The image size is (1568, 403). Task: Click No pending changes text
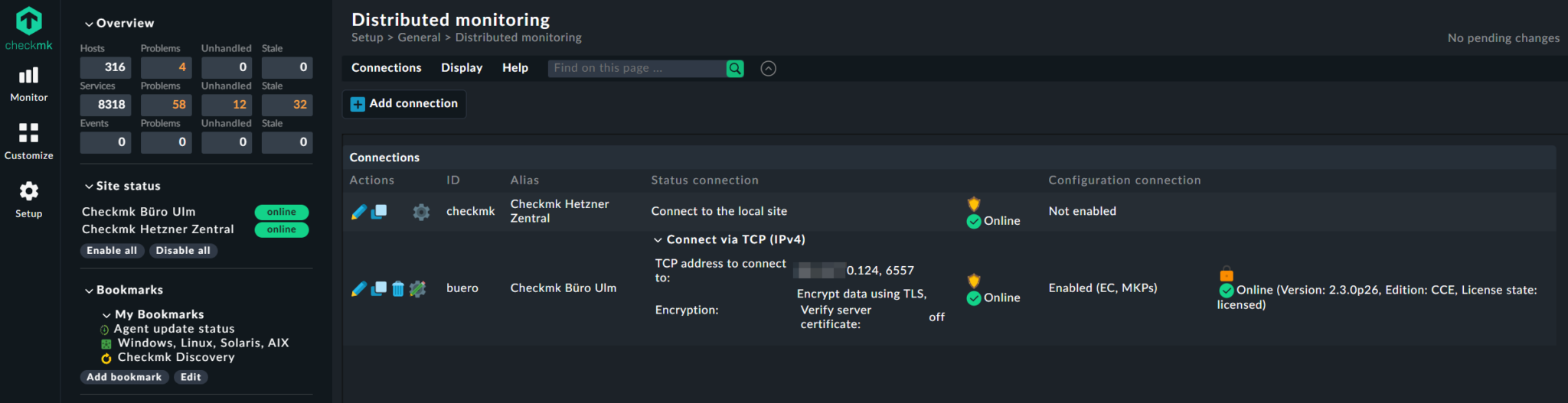(x=1503, y=38)
